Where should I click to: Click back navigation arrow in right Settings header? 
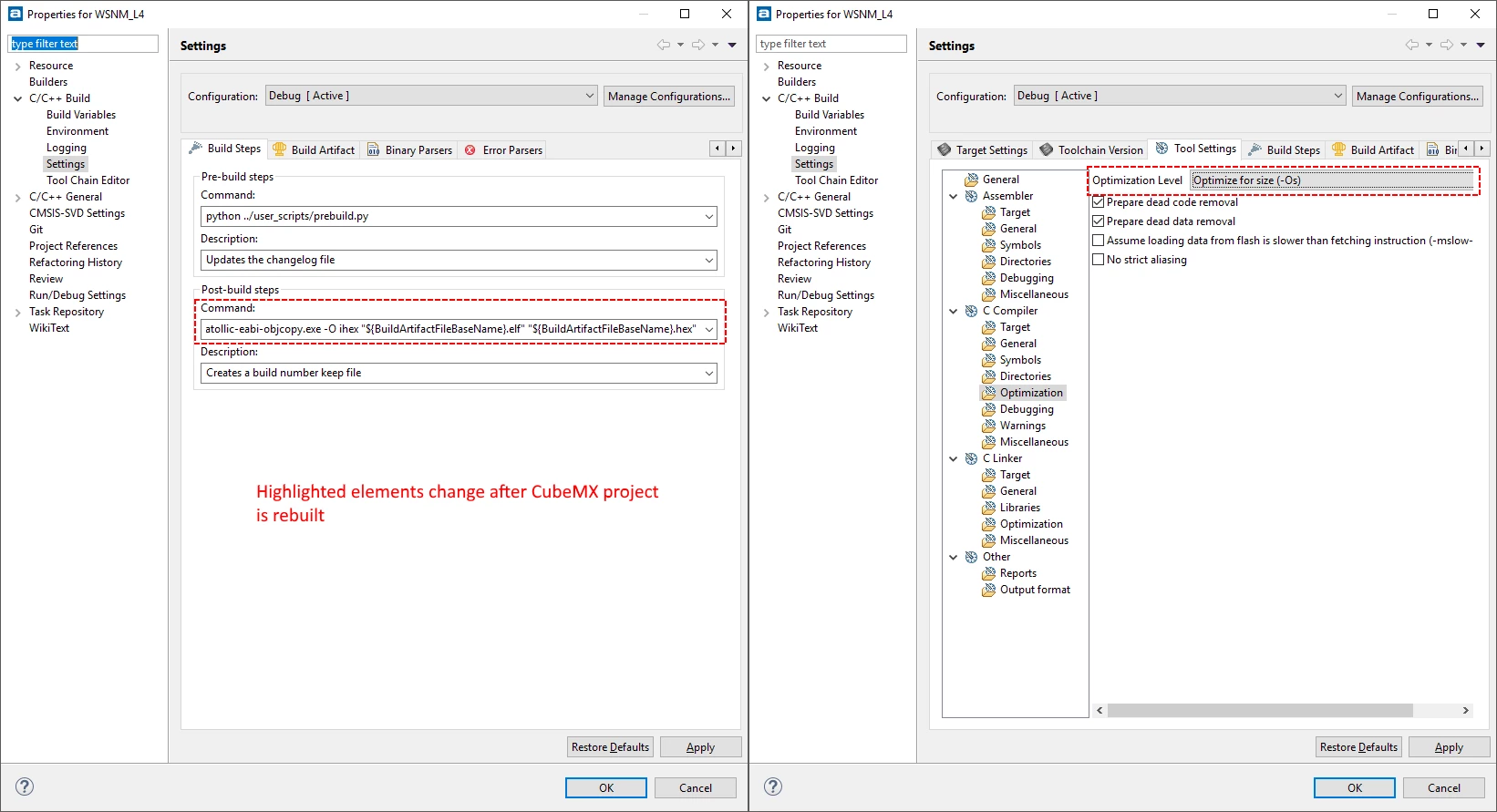1412,45
